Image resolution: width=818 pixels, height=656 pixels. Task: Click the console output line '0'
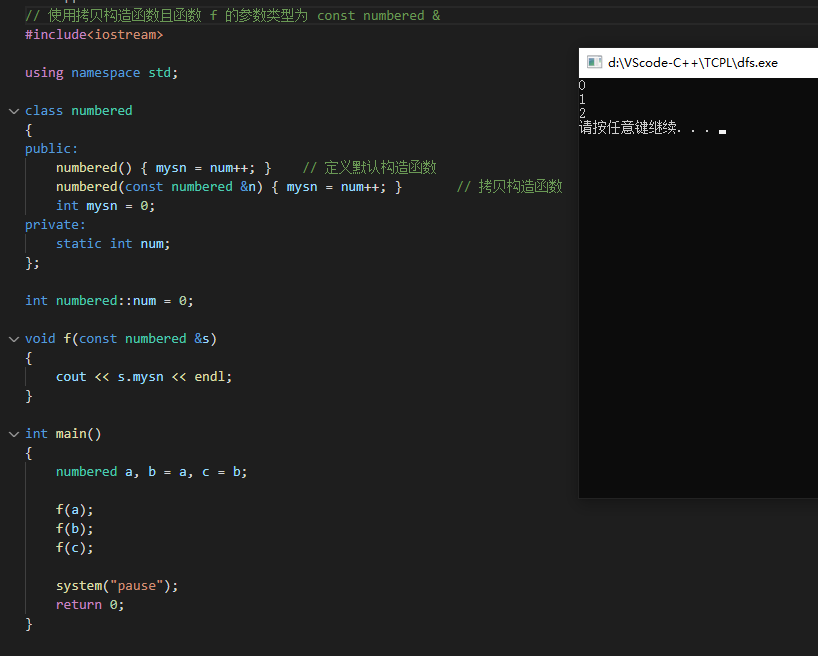click(x=582, y=85)
